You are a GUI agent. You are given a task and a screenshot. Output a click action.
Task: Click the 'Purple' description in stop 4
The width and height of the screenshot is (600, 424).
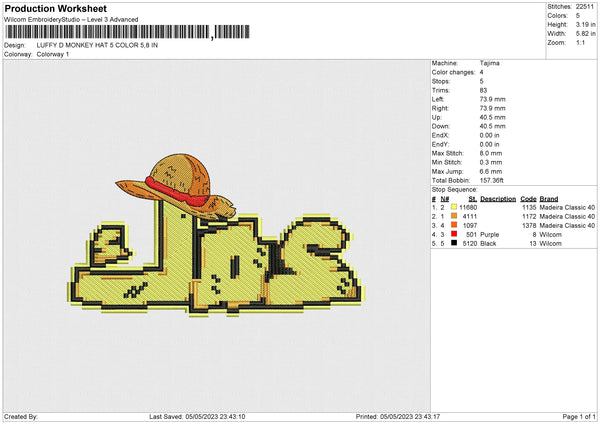(489, 234)
